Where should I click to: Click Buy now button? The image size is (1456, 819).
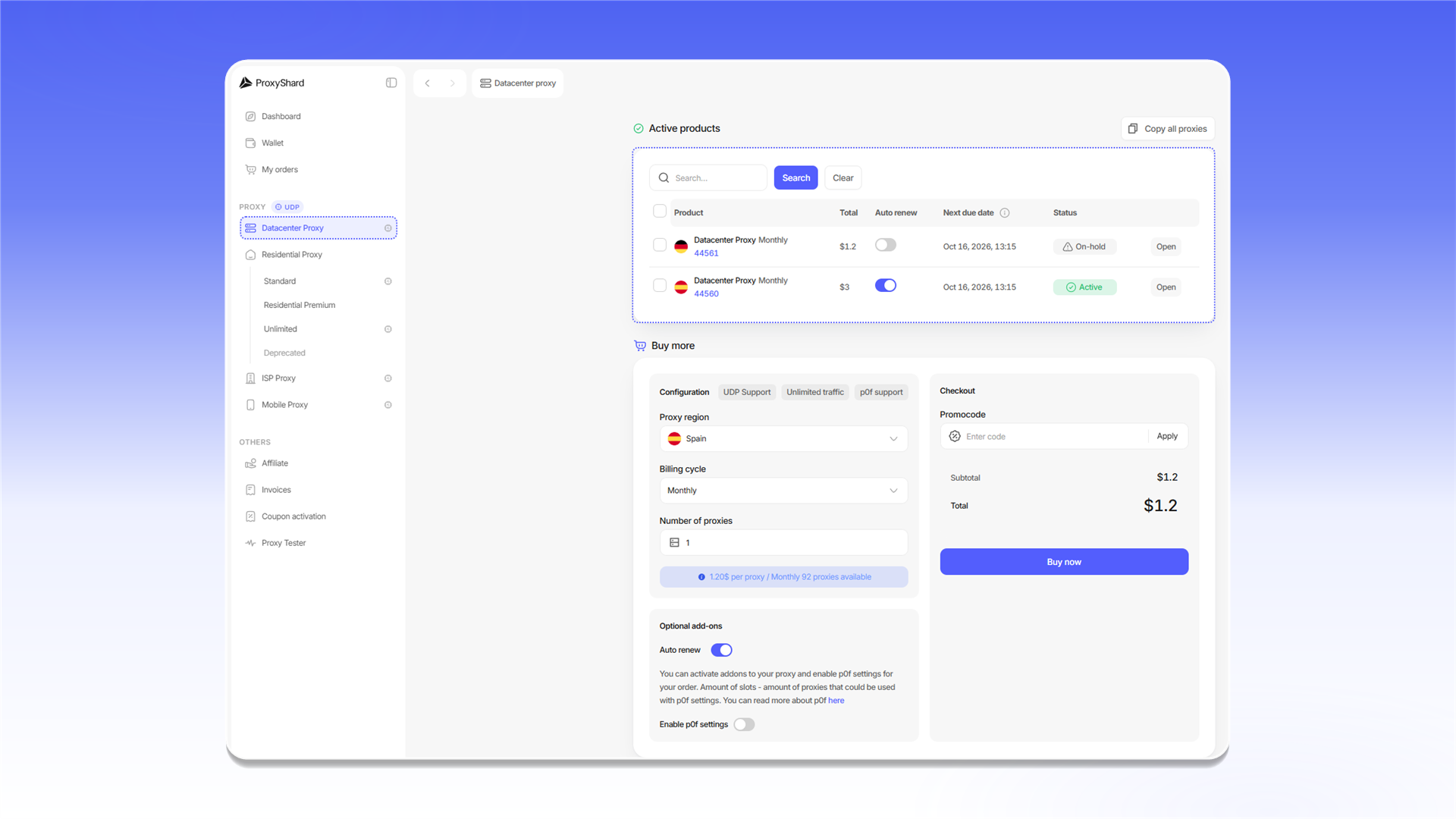coord(1064,562)
